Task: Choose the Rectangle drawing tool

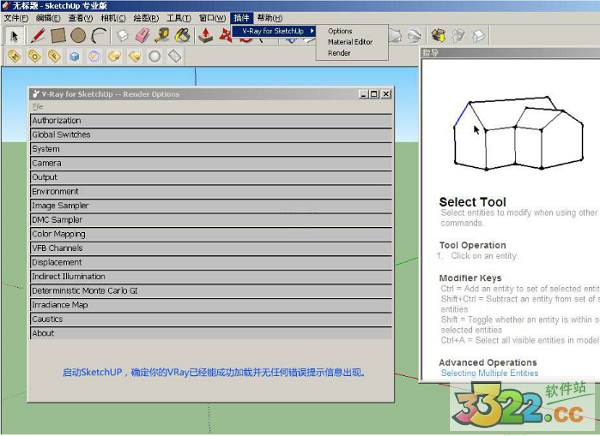Action: [58, 36]
